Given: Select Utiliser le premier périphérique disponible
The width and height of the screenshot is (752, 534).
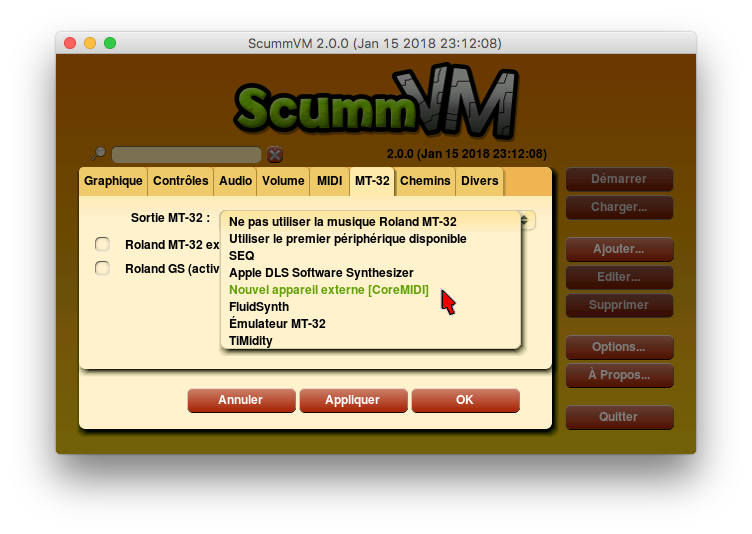Looking at the screenshot, I should (x=371, y=239).
